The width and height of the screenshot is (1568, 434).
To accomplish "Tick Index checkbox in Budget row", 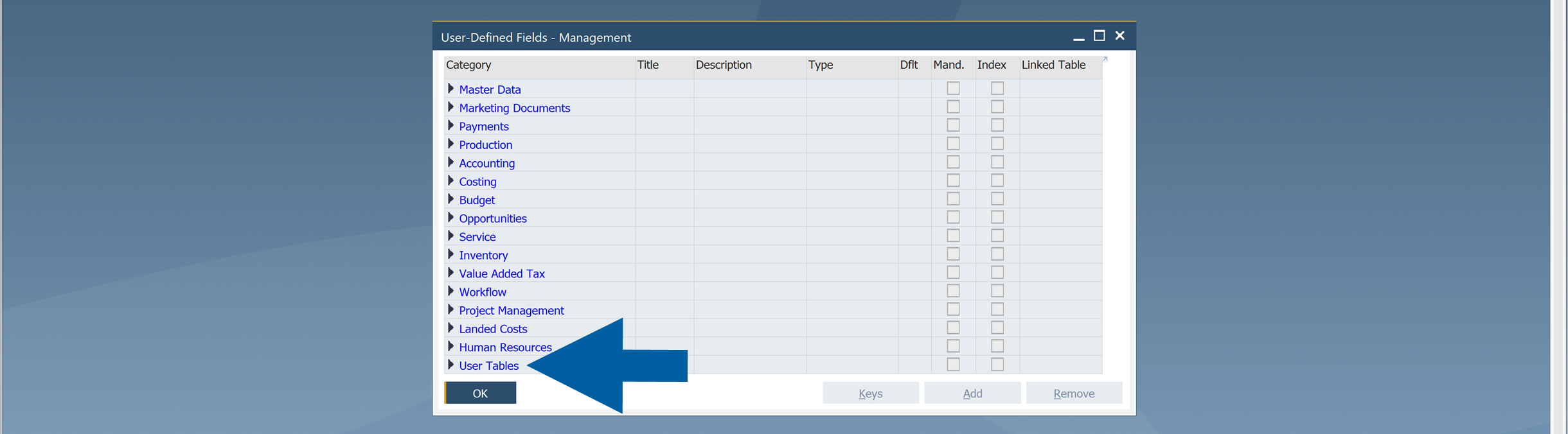I will coord(997,198).
